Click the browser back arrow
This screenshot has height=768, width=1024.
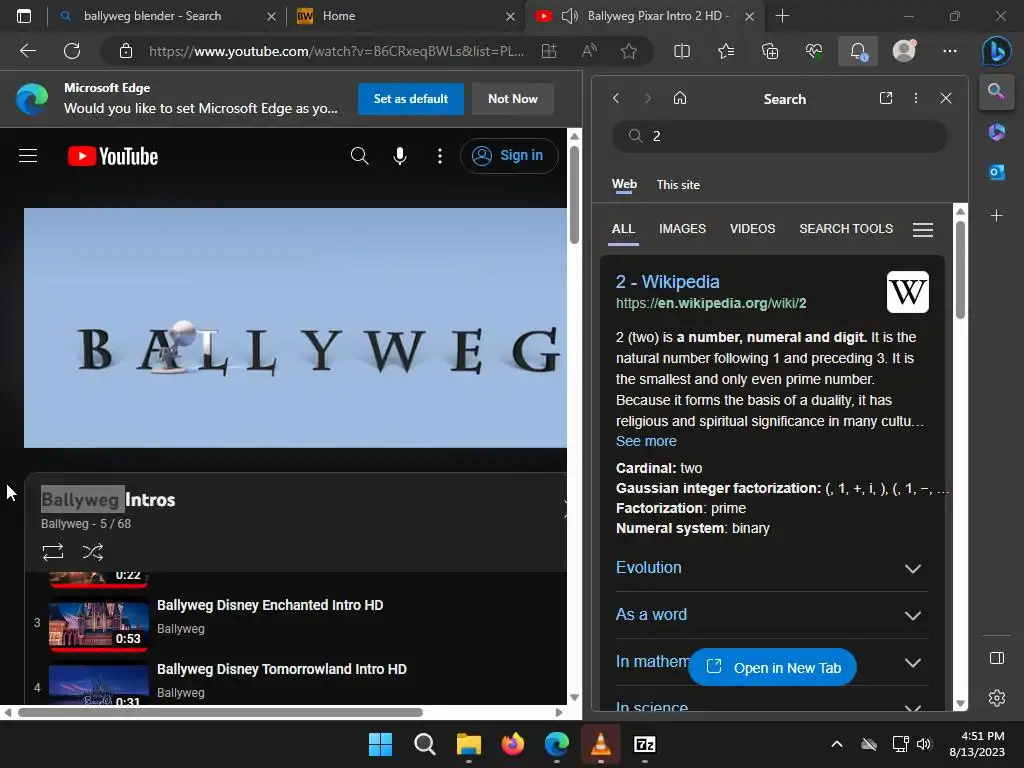(x=28, y=51)
